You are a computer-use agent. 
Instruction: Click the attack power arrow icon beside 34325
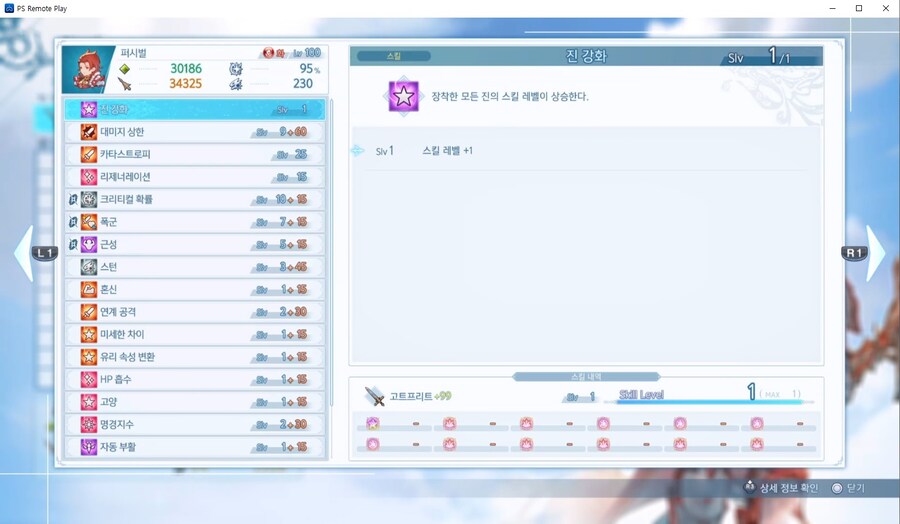[x=125, y=84]
